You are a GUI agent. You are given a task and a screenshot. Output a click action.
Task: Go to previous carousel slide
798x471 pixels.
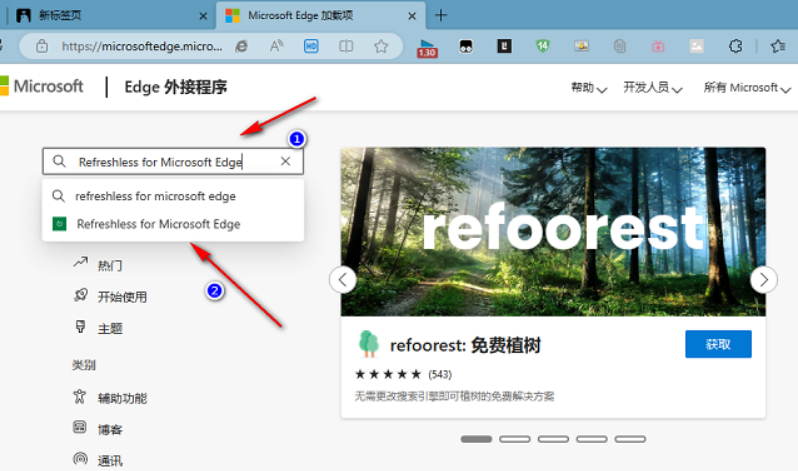tap(343, 280)
